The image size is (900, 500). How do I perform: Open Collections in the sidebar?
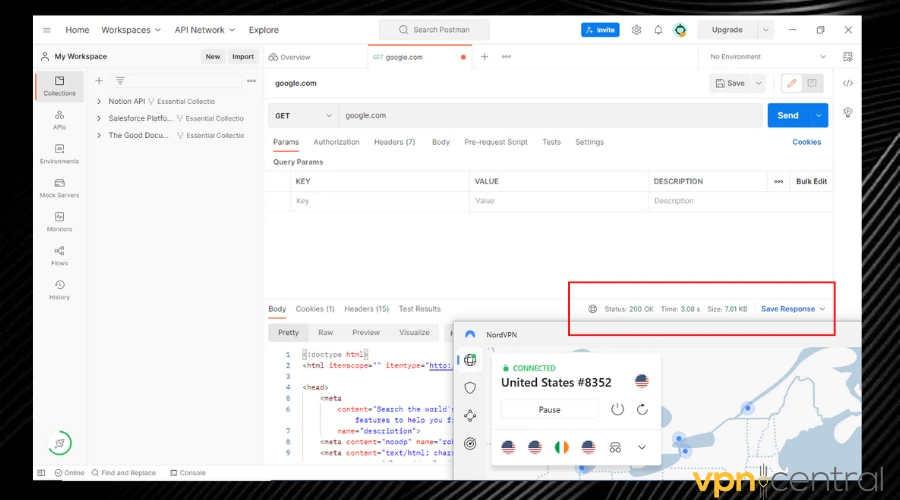pos(59,86)
